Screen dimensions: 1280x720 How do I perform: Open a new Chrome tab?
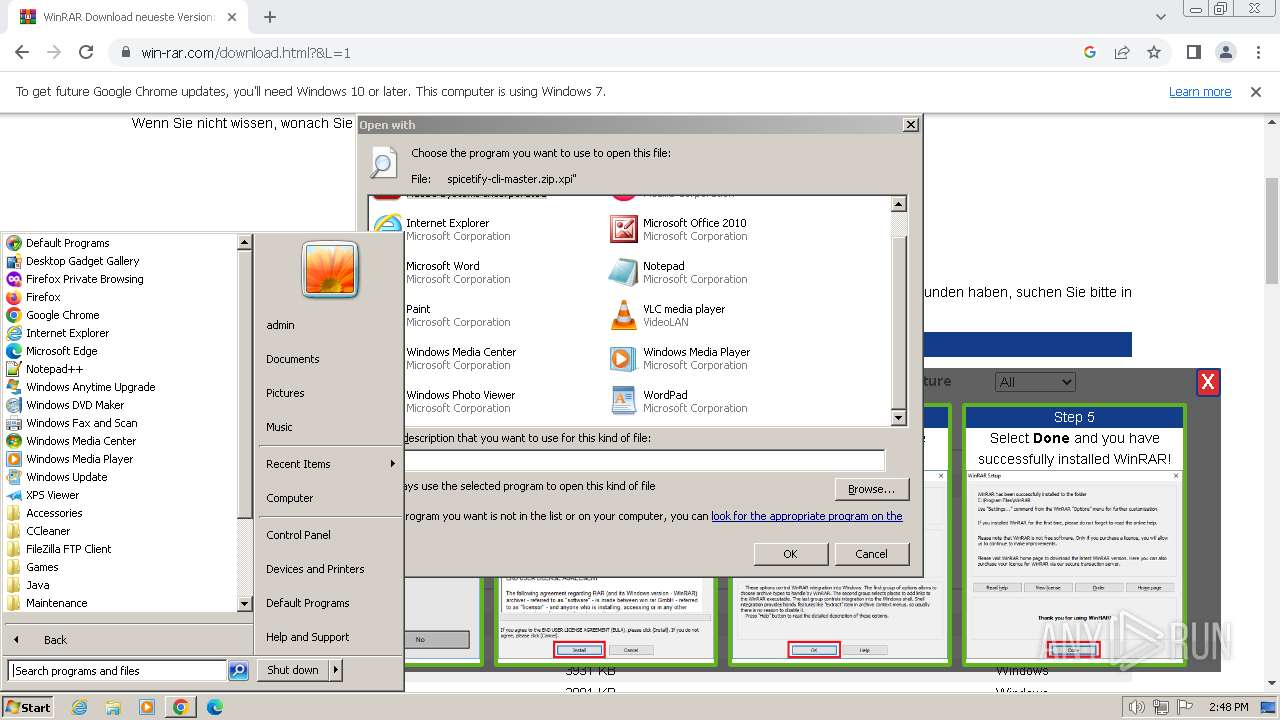pos(270,17)
